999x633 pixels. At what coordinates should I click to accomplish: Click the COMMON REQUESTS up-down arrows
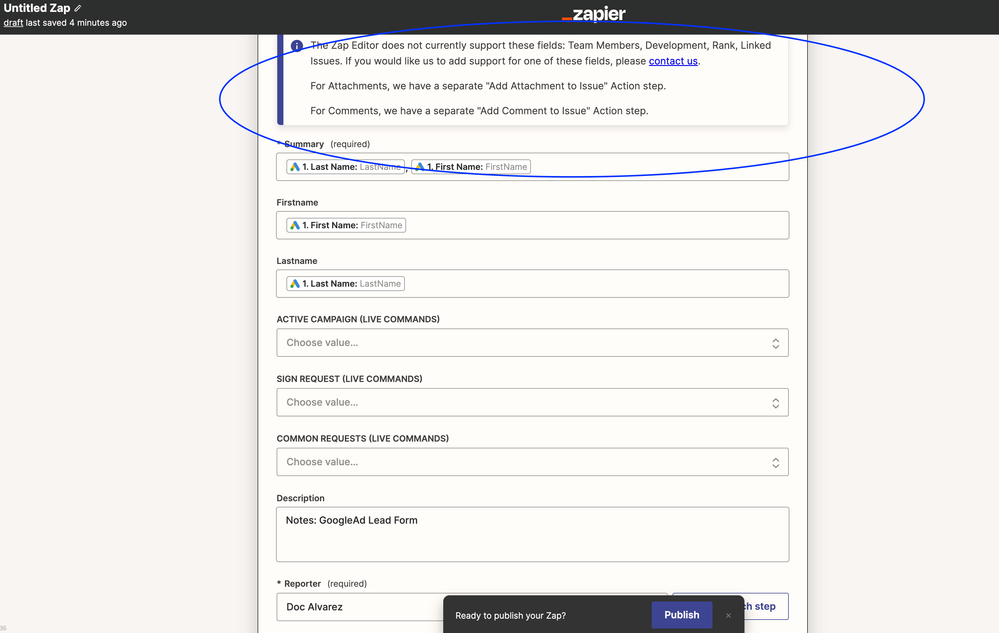click(x=775, y=463)
